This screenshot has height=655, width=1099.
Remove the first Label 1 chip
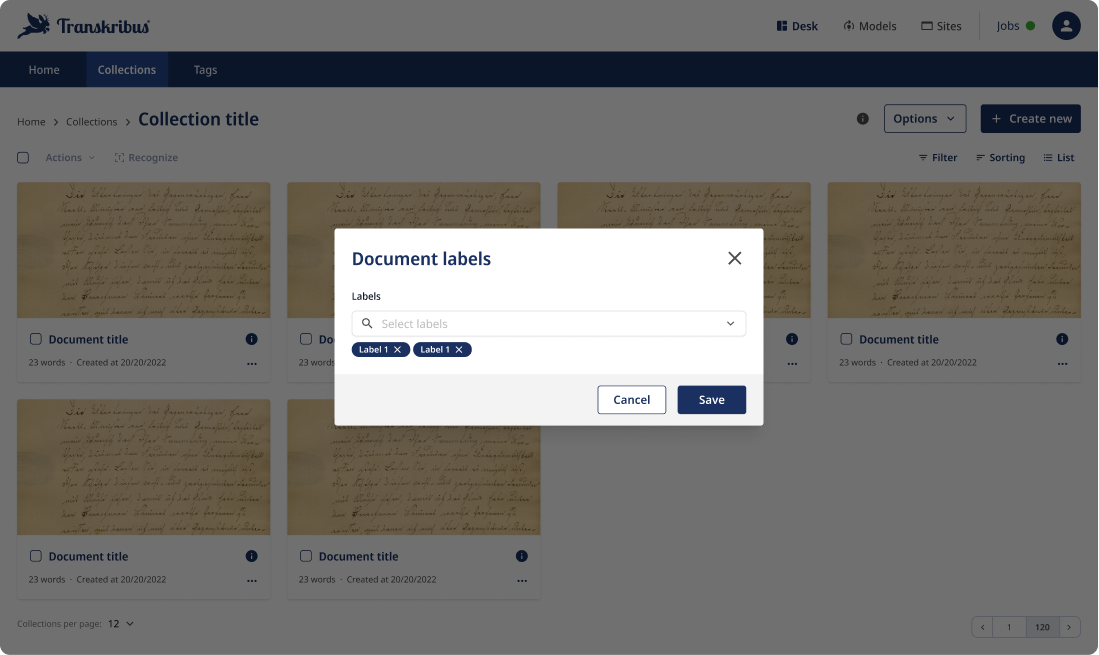[x=398, y=350]
